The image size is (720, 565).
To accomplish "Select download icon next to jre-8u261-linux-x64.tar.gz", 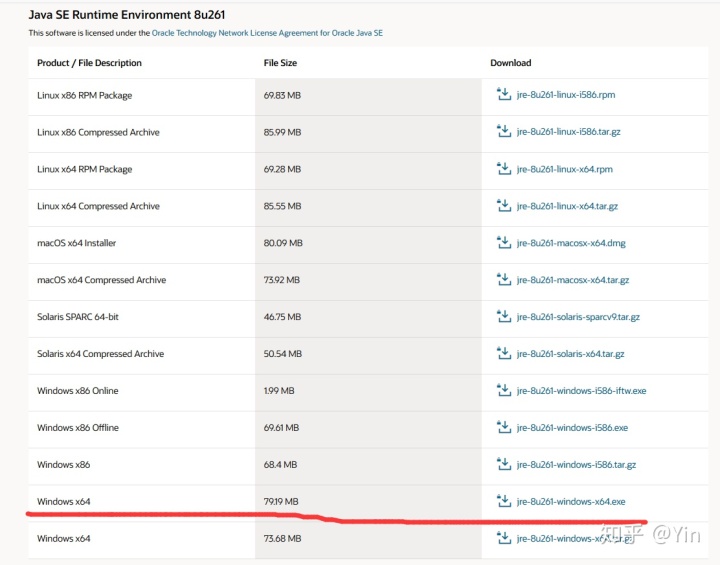I will pyautogui.click(x=504, y=206).
